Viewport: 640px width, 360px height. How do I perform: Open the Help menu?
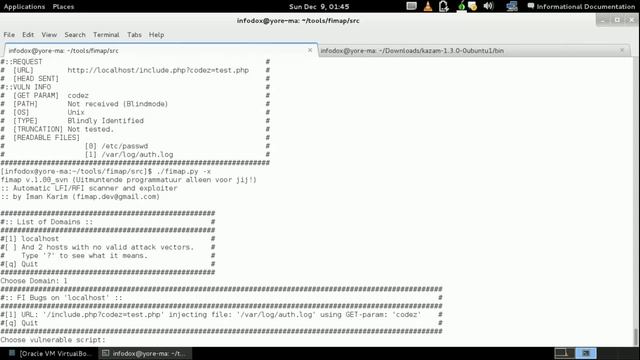(156, 35)
